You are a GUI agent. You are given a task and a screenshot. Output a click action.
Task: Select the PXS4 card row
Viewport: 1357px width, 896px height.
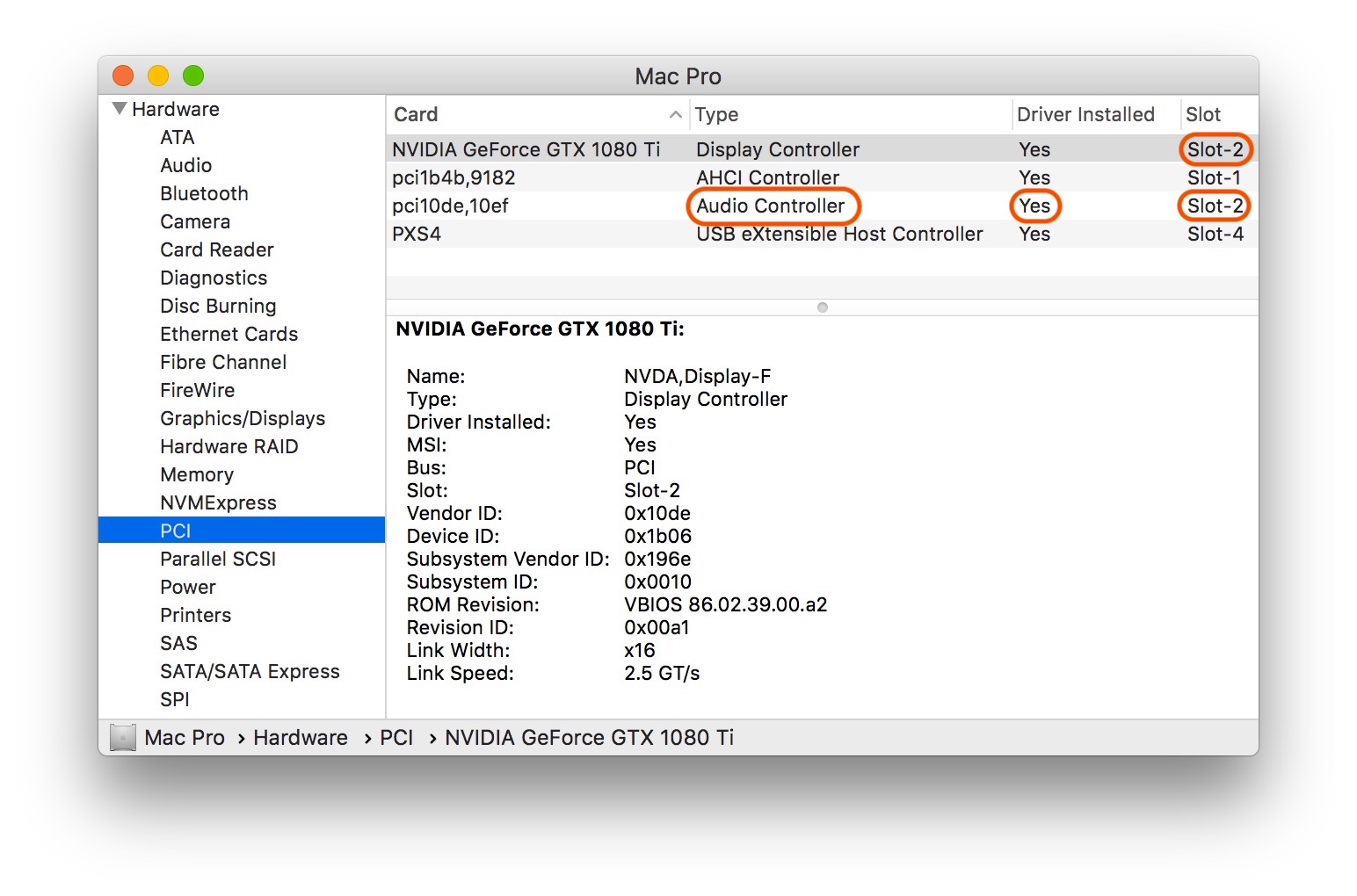pos(823,234)
